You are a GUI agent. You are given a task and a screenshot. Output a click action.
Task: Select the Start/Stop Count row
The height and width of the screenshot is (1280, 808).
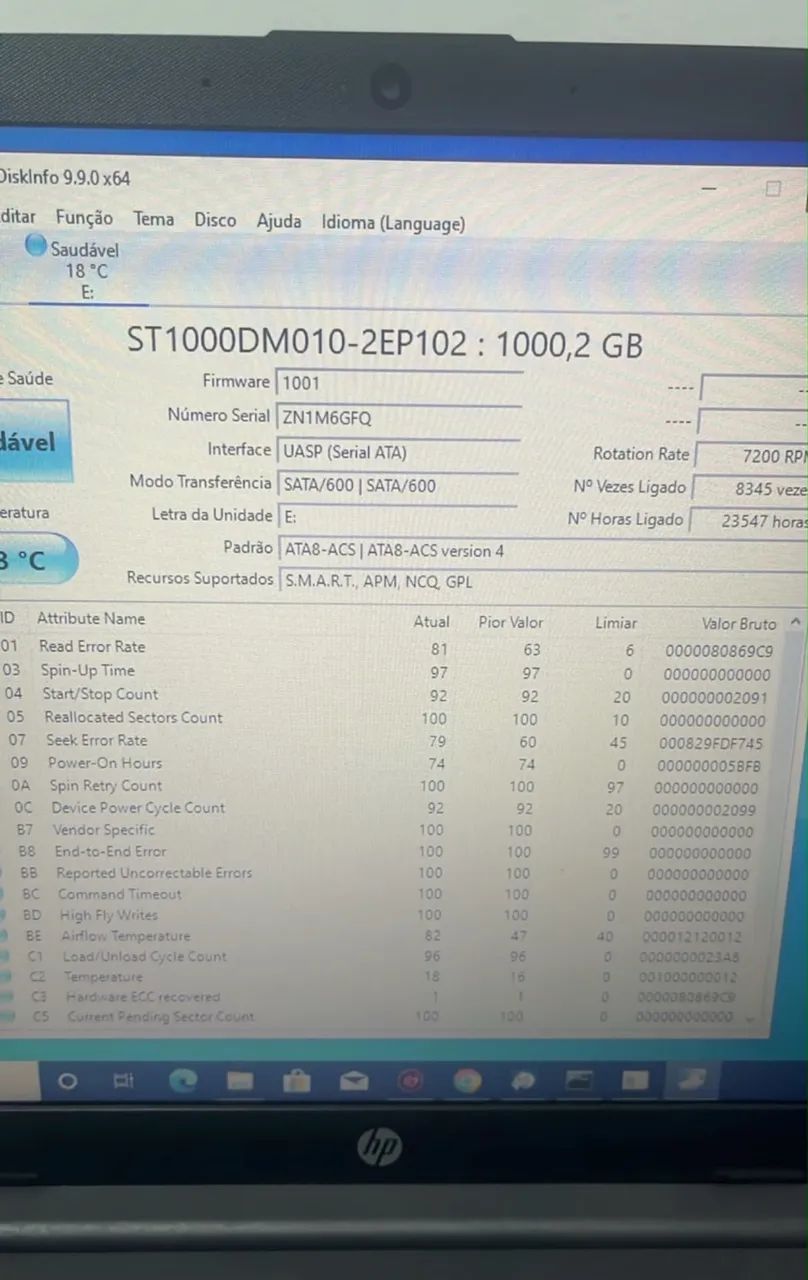pyautogui.click(x=388, y=695)
